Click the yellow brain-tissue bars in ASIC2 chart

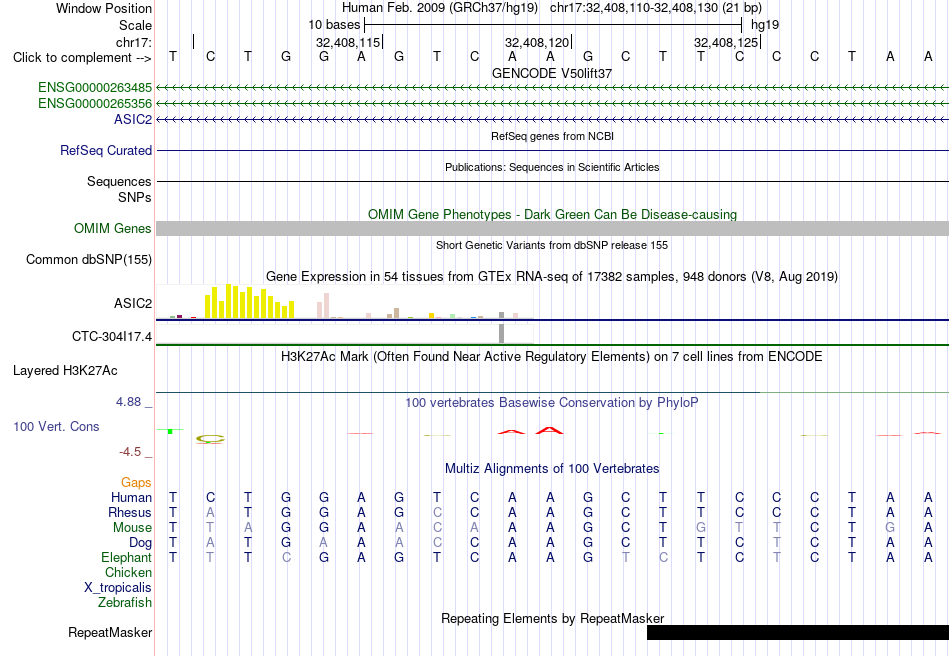(250, 301)
